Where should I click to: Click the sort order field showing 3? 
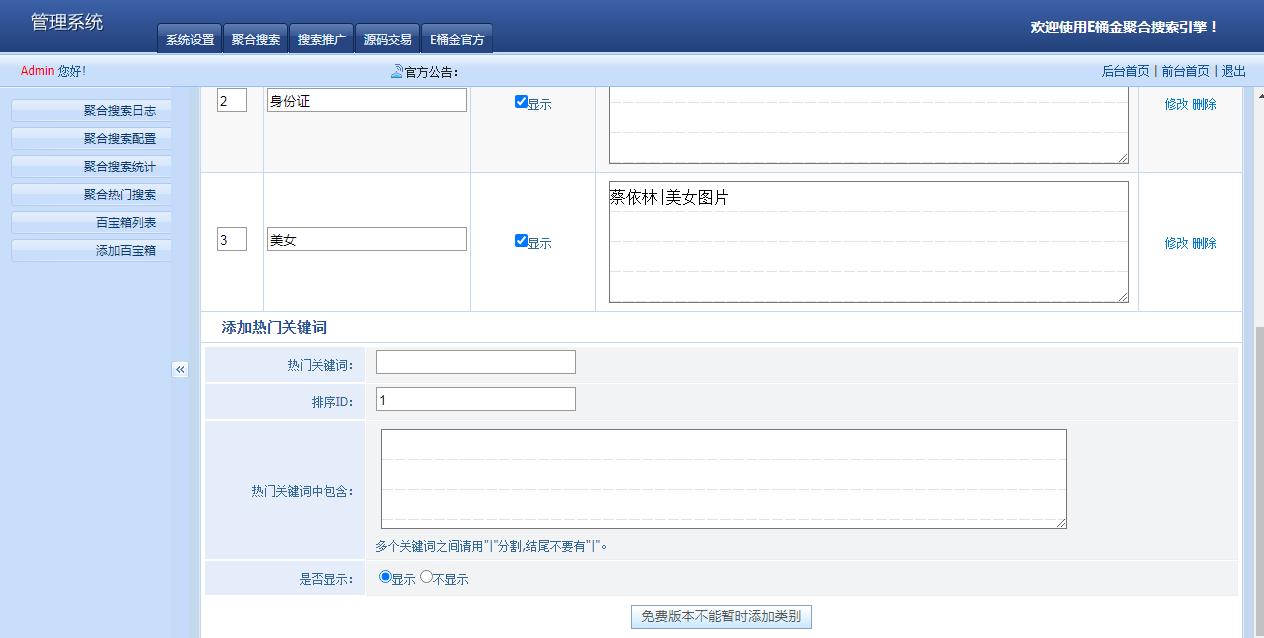pyautogui.click(x=232, y=239)
